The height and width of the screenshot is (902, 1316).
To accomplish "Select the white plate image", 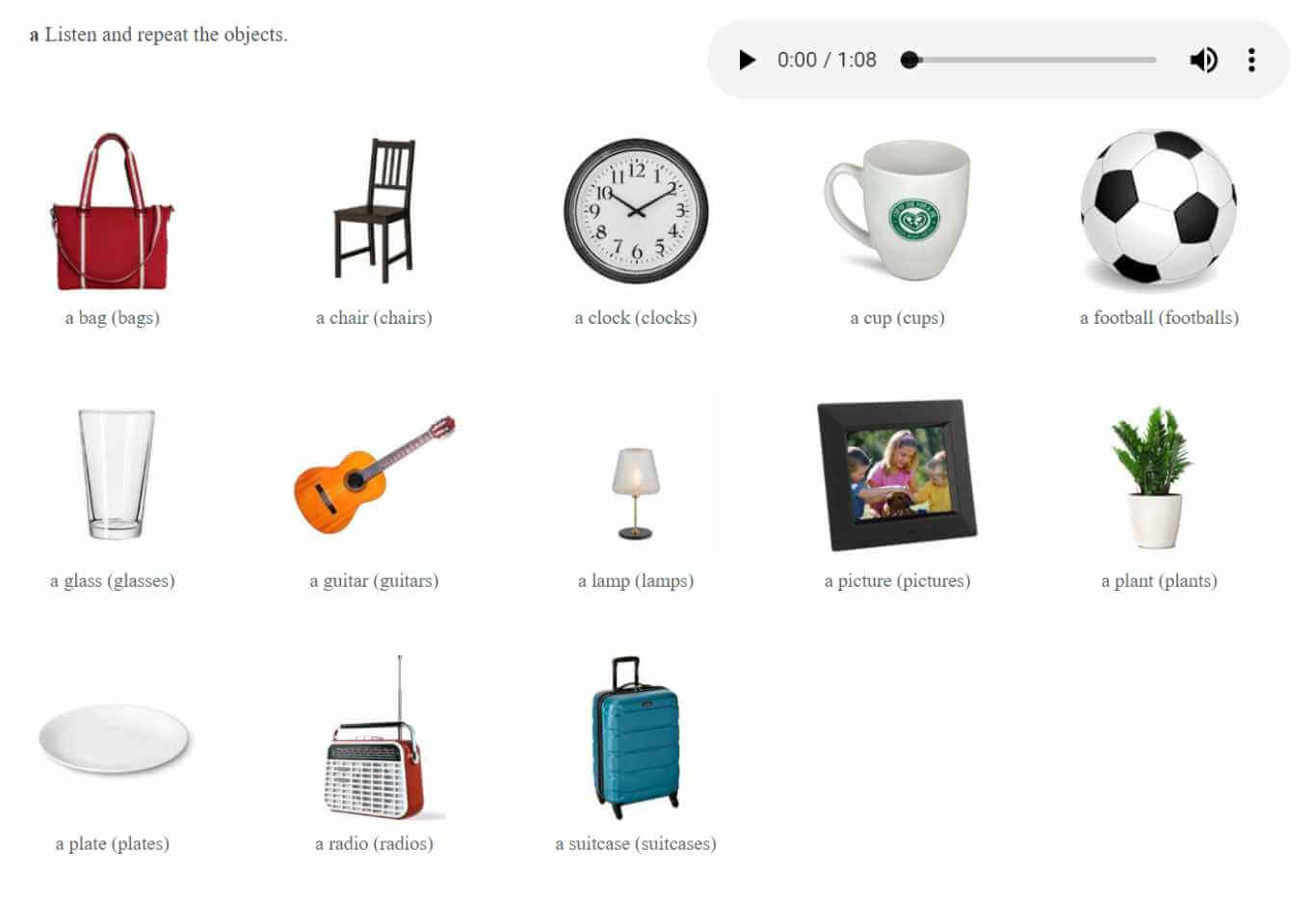I will click(x=114, y=738).
